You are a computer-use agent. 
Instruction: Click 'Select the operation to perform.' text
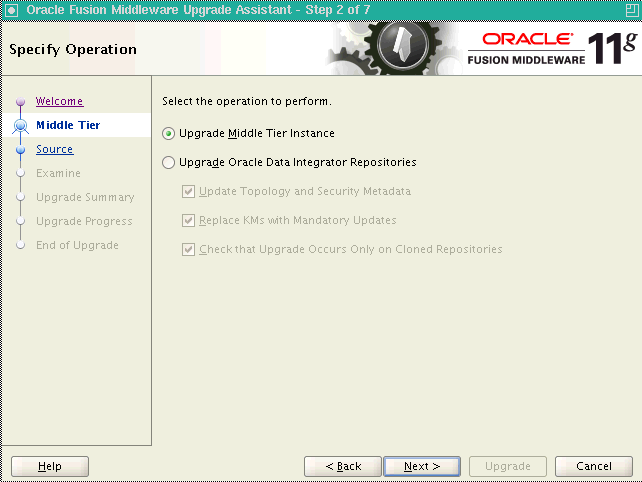247,101
